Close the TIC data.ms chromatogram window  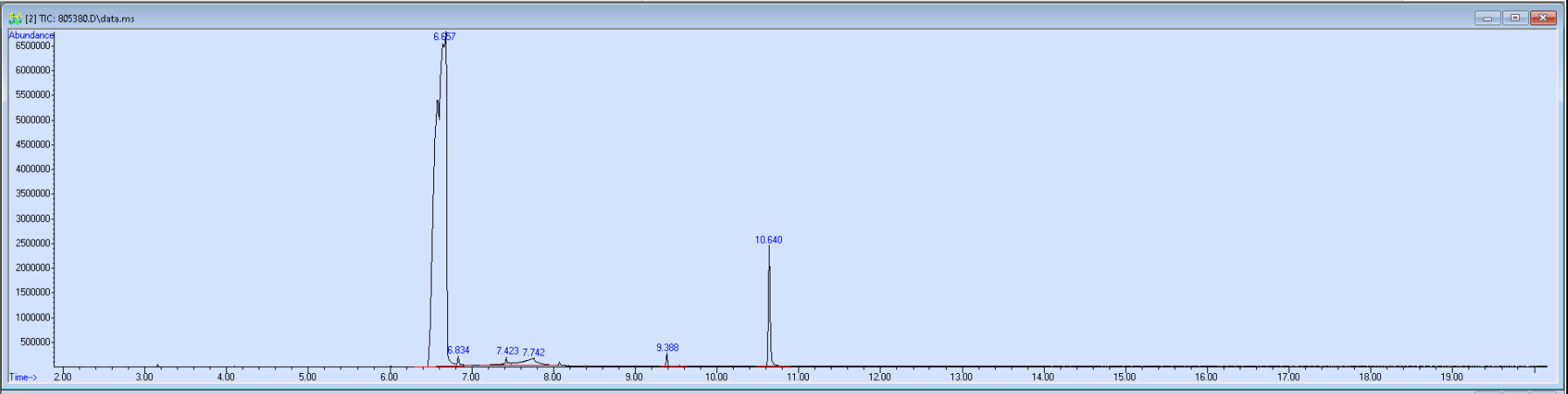1543,17
